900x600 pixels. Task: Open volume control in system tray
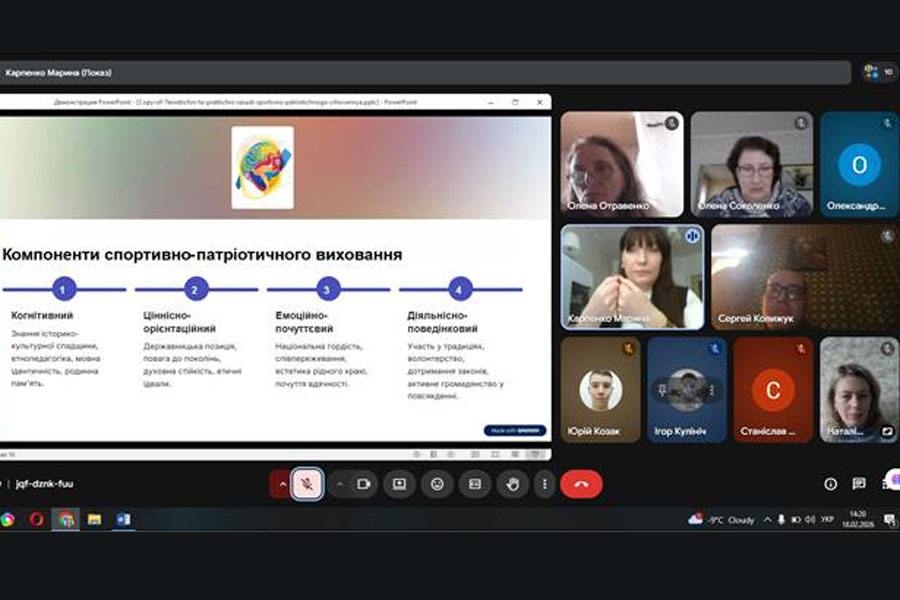[x=810, y=520]
